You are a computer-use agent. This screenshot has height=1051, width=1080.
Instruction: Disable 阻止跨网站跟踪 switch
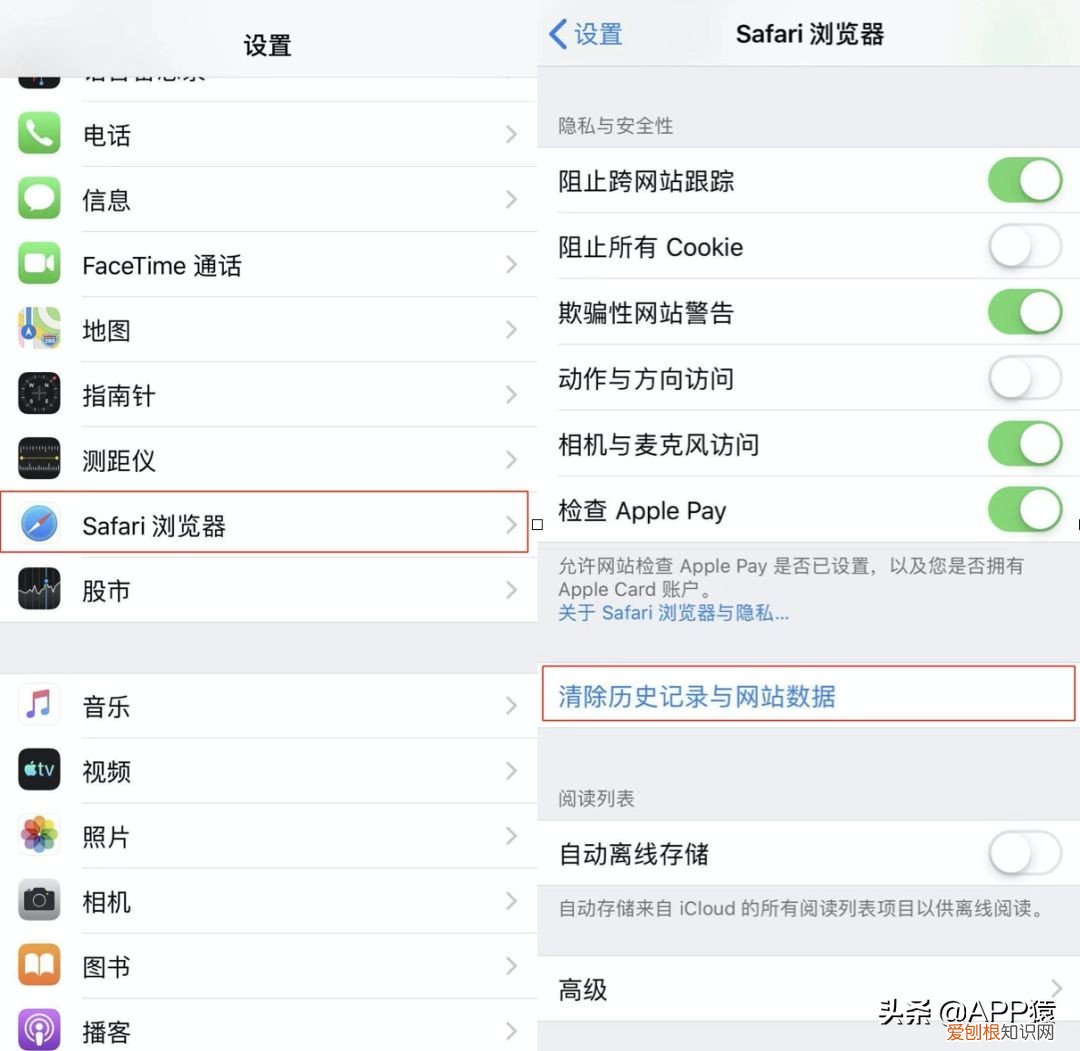1025,180
